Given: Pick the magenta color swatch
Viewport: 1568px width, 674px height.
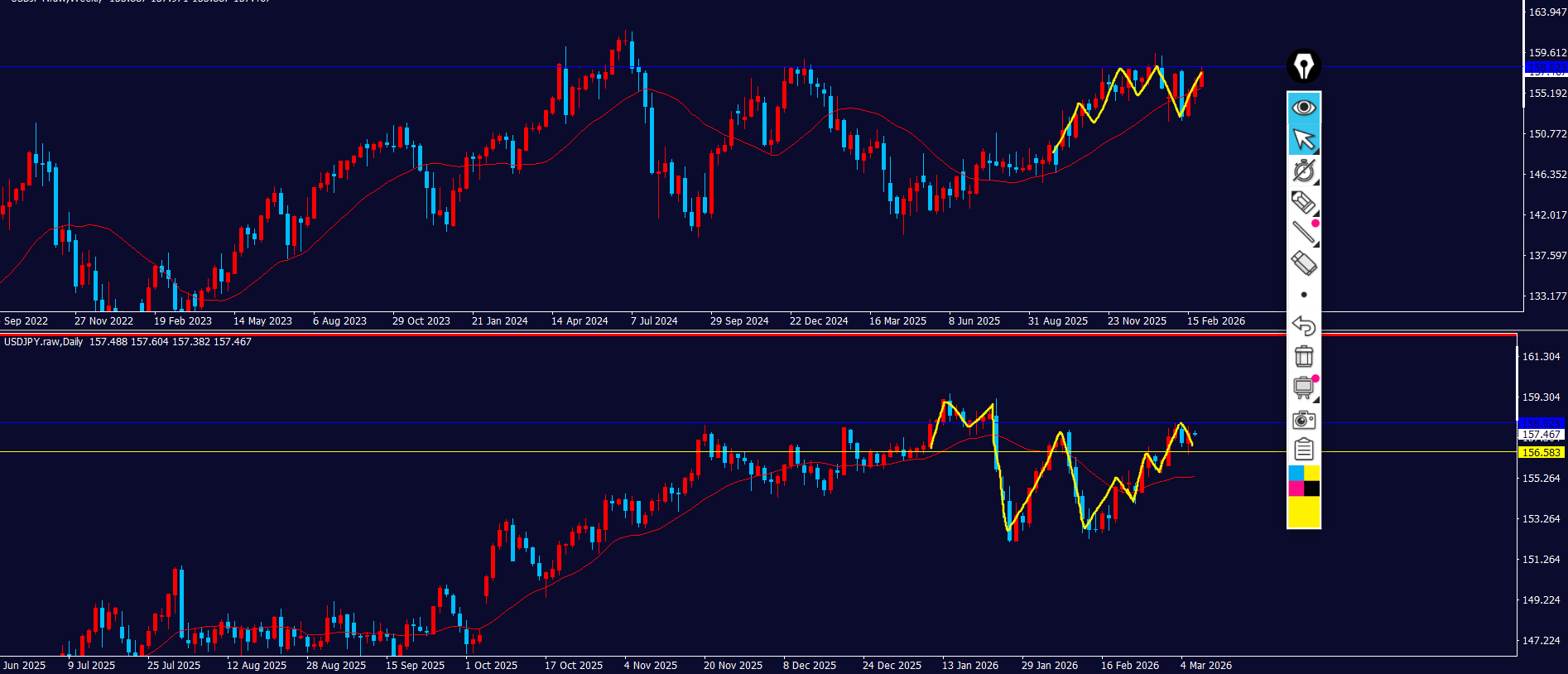Looking at the screenshot, I should click(x=1296, y=489).
